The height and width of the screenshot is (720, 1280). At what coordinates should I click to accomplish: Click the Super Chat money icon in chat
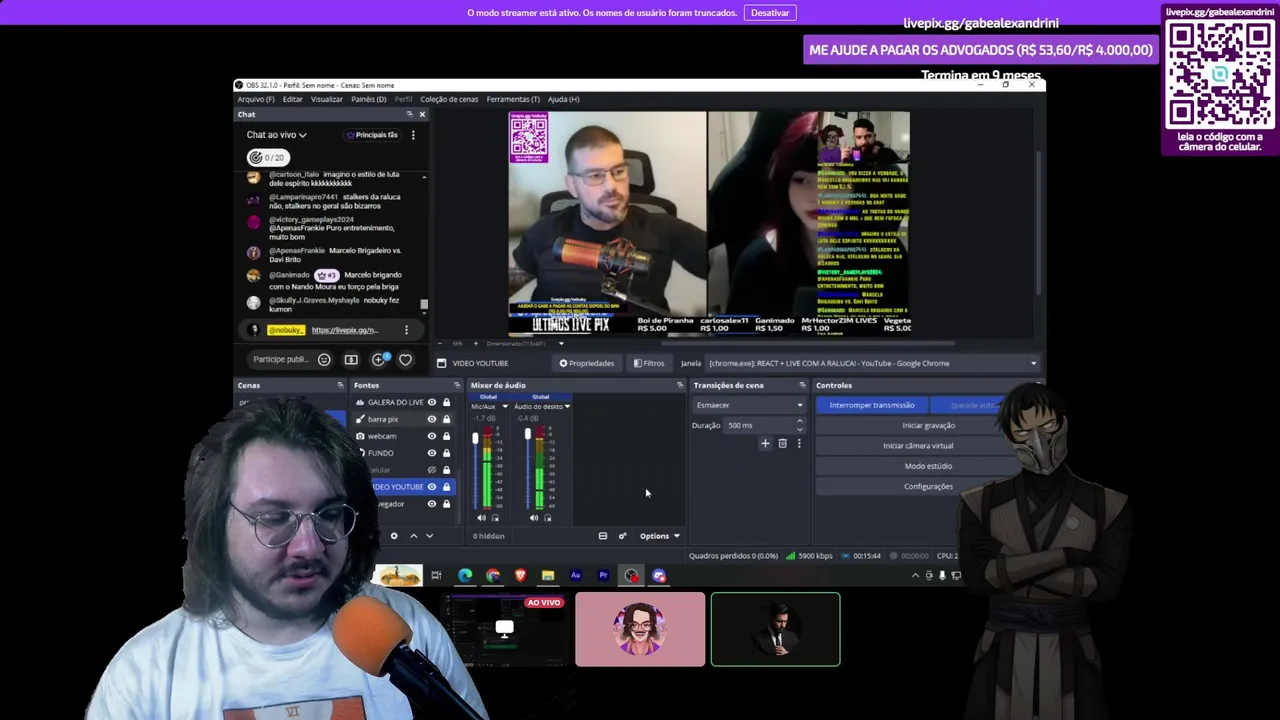tap(351, 360)
